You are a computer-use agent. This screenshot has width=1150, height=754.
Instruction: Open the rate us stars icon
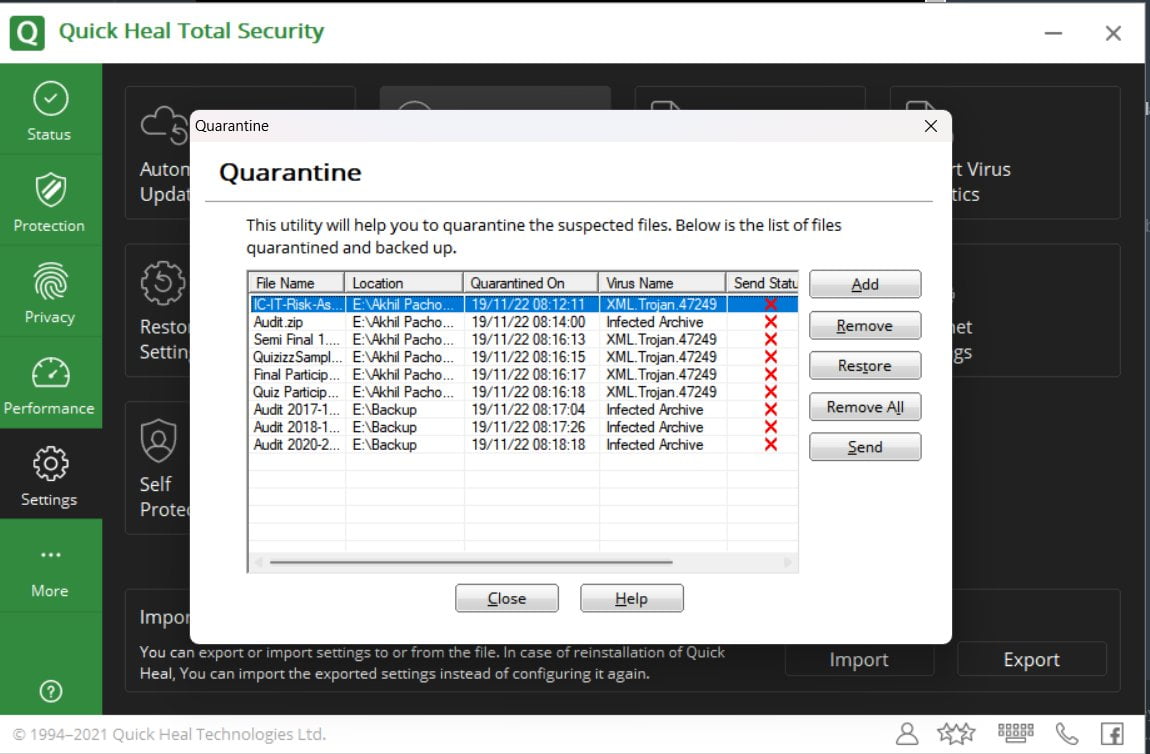point(958,733)
